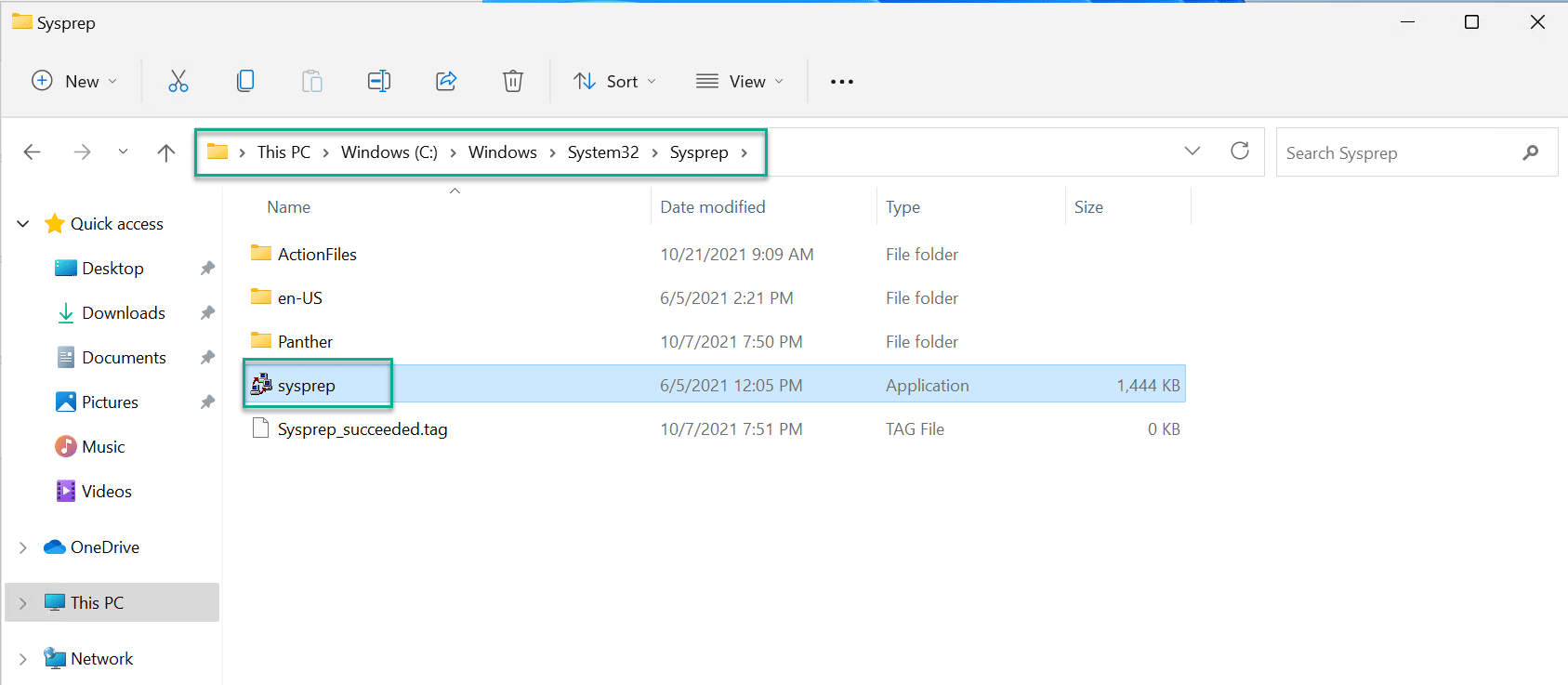Click Windows (C:) breadcrumb

click(x=389, y=152)
